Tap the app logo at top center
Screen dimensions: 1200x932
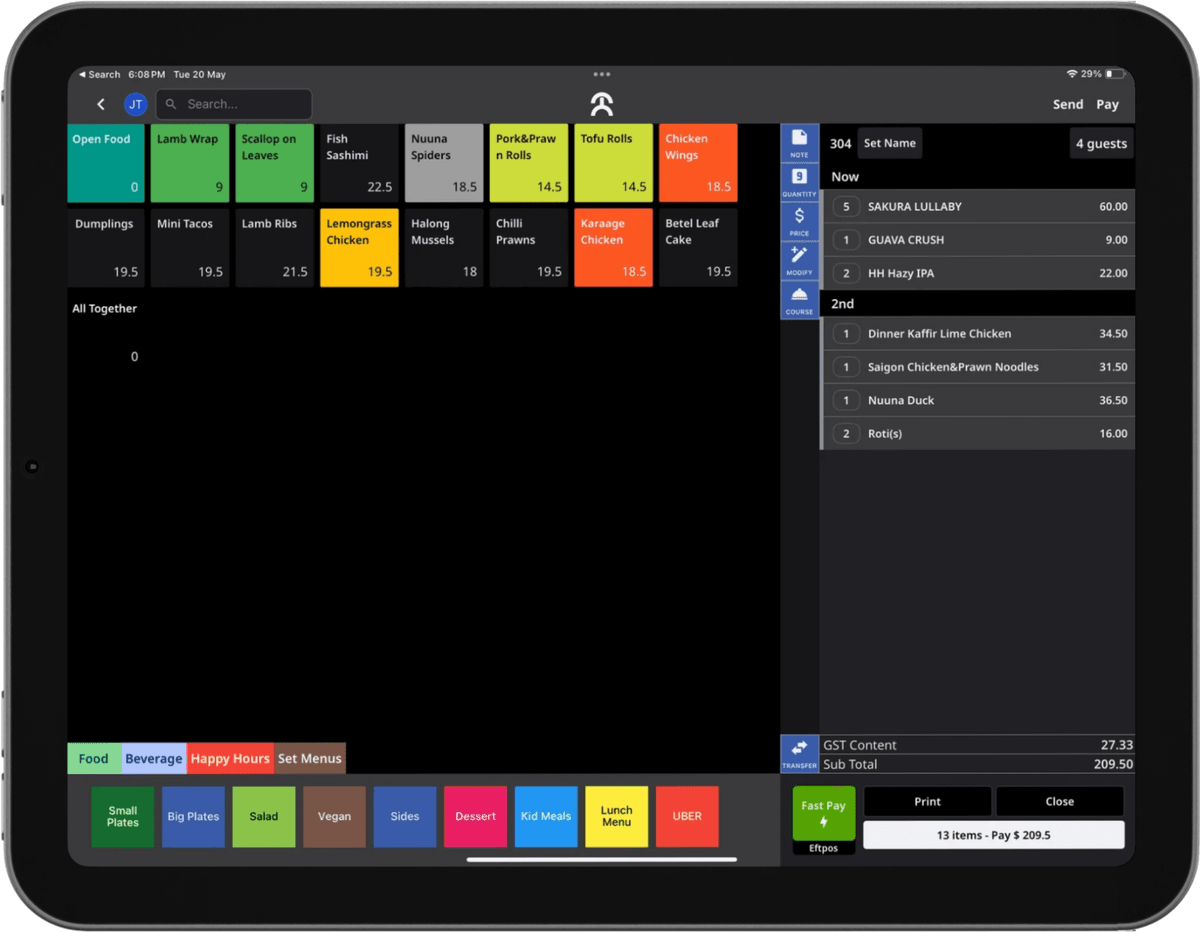(601, 104)
